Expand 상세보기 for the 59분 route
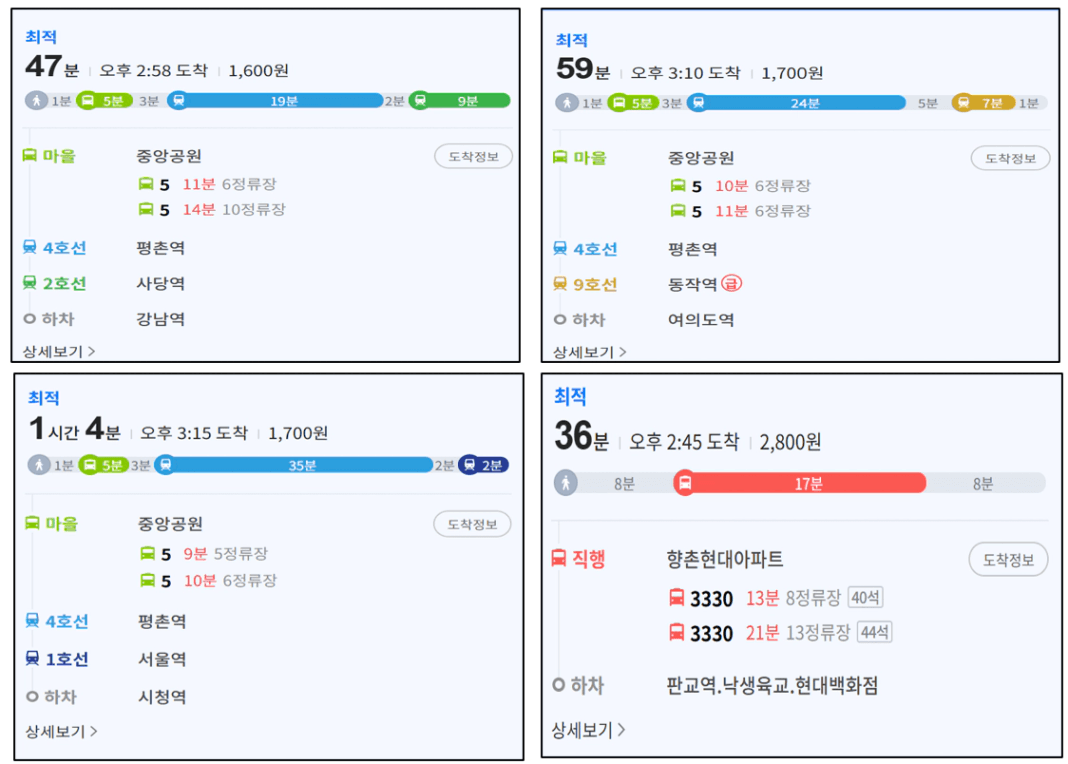The height and width of the screenshot is (764, 1068). pos(590,352)
